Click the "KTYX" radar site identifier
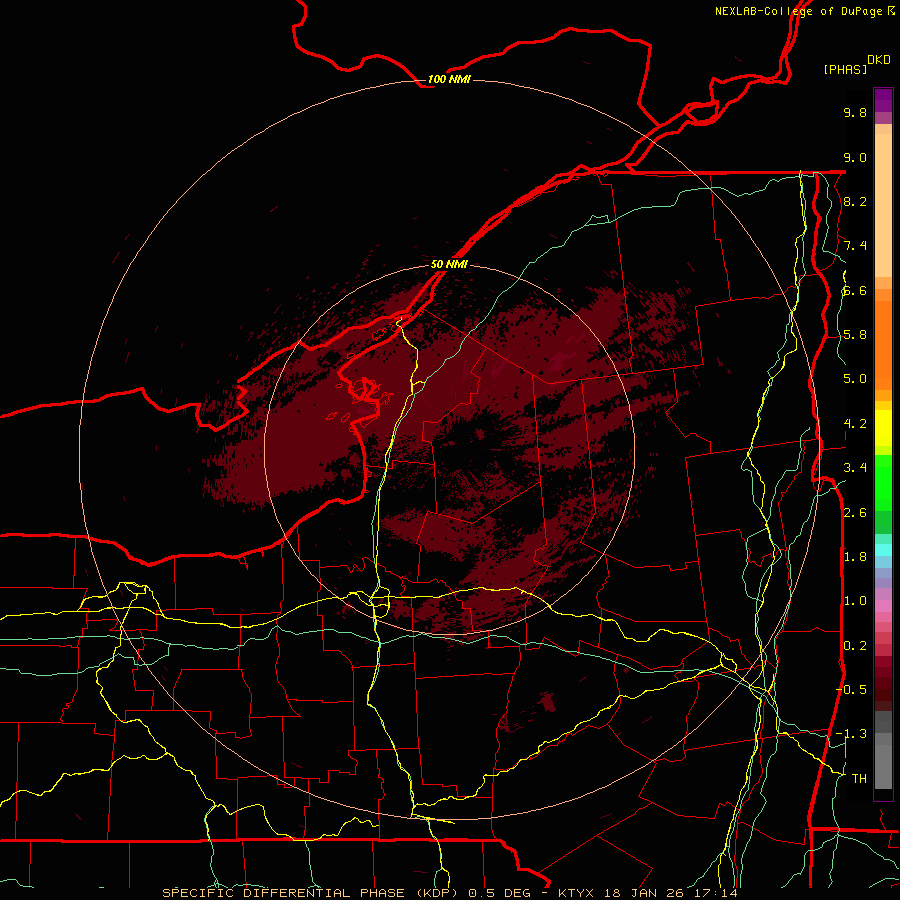This screenshot has height=900, width=900. tap(577, 893)
